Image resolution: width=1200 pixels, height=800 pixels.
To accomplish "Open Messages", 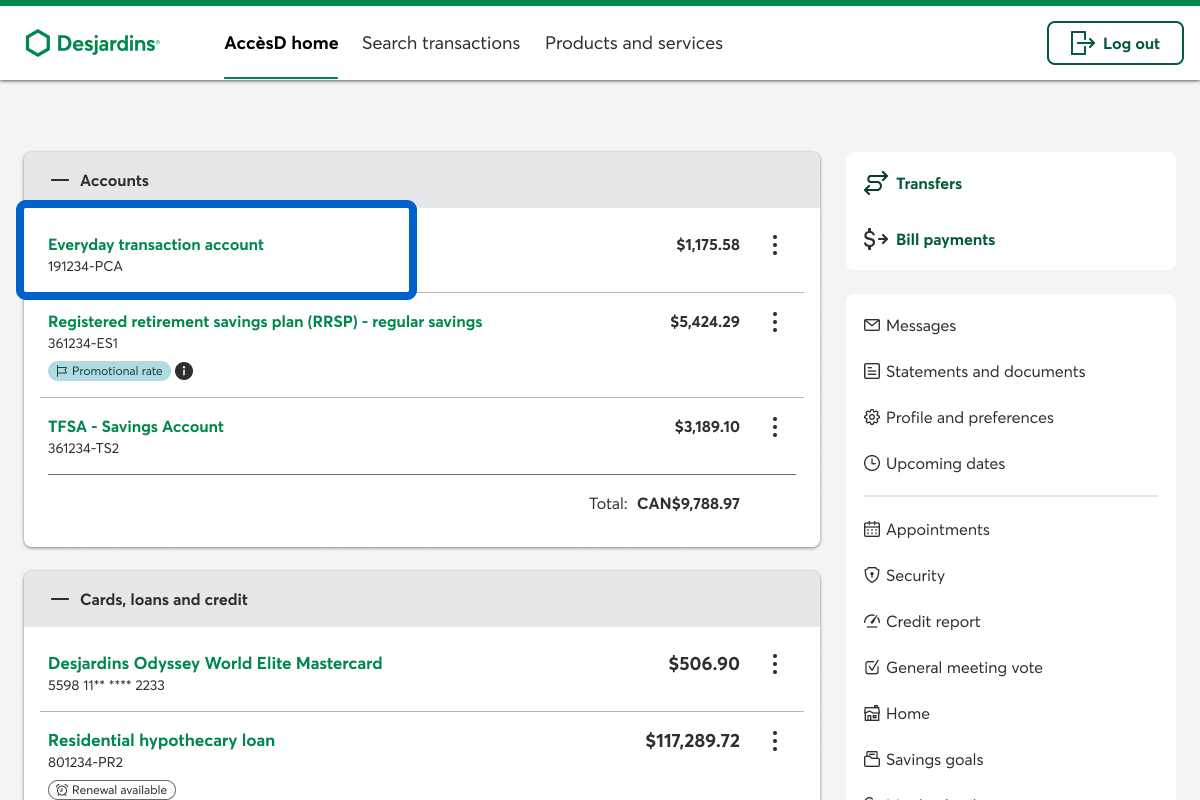I will (921, 326).
